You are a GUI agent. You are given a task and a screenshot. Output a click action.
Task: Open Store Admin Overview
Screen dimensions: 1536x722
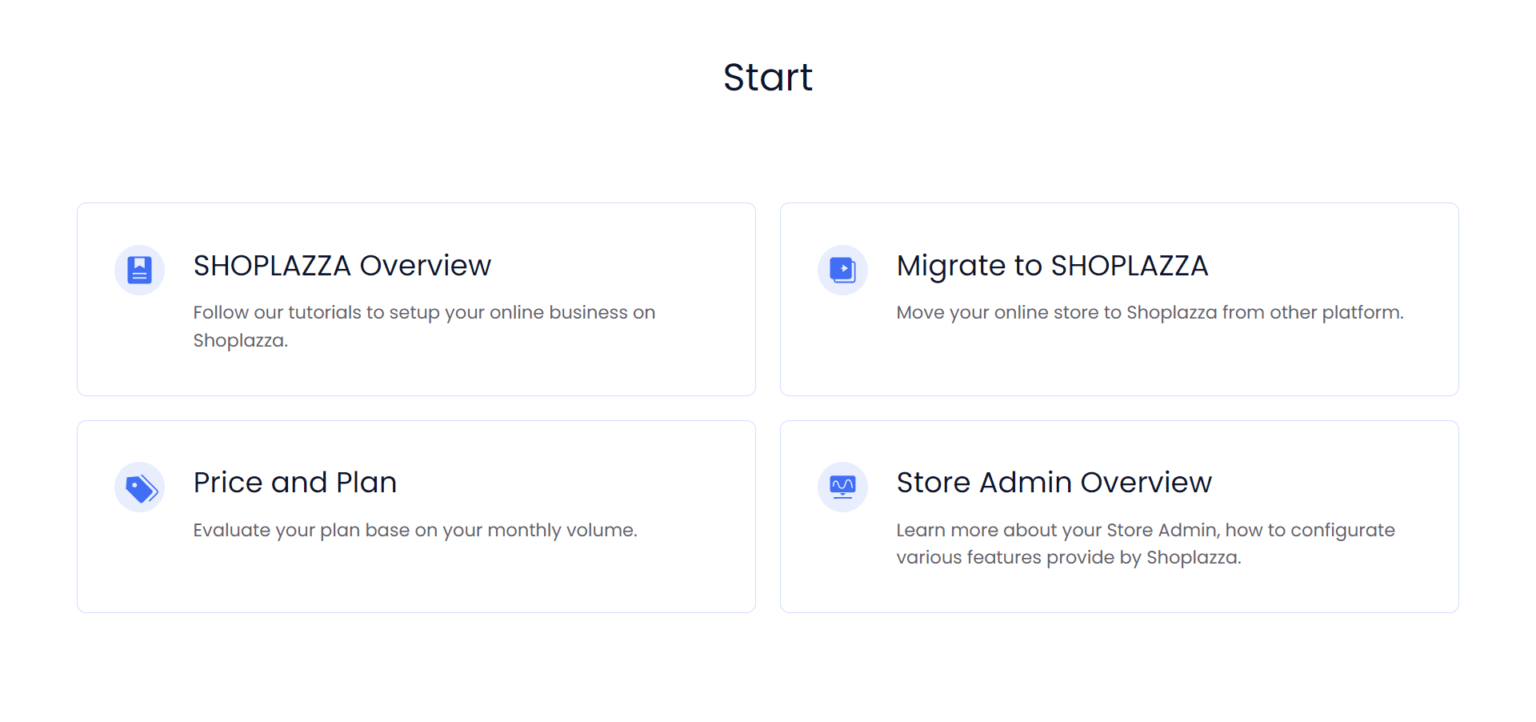click(1054, 482)
